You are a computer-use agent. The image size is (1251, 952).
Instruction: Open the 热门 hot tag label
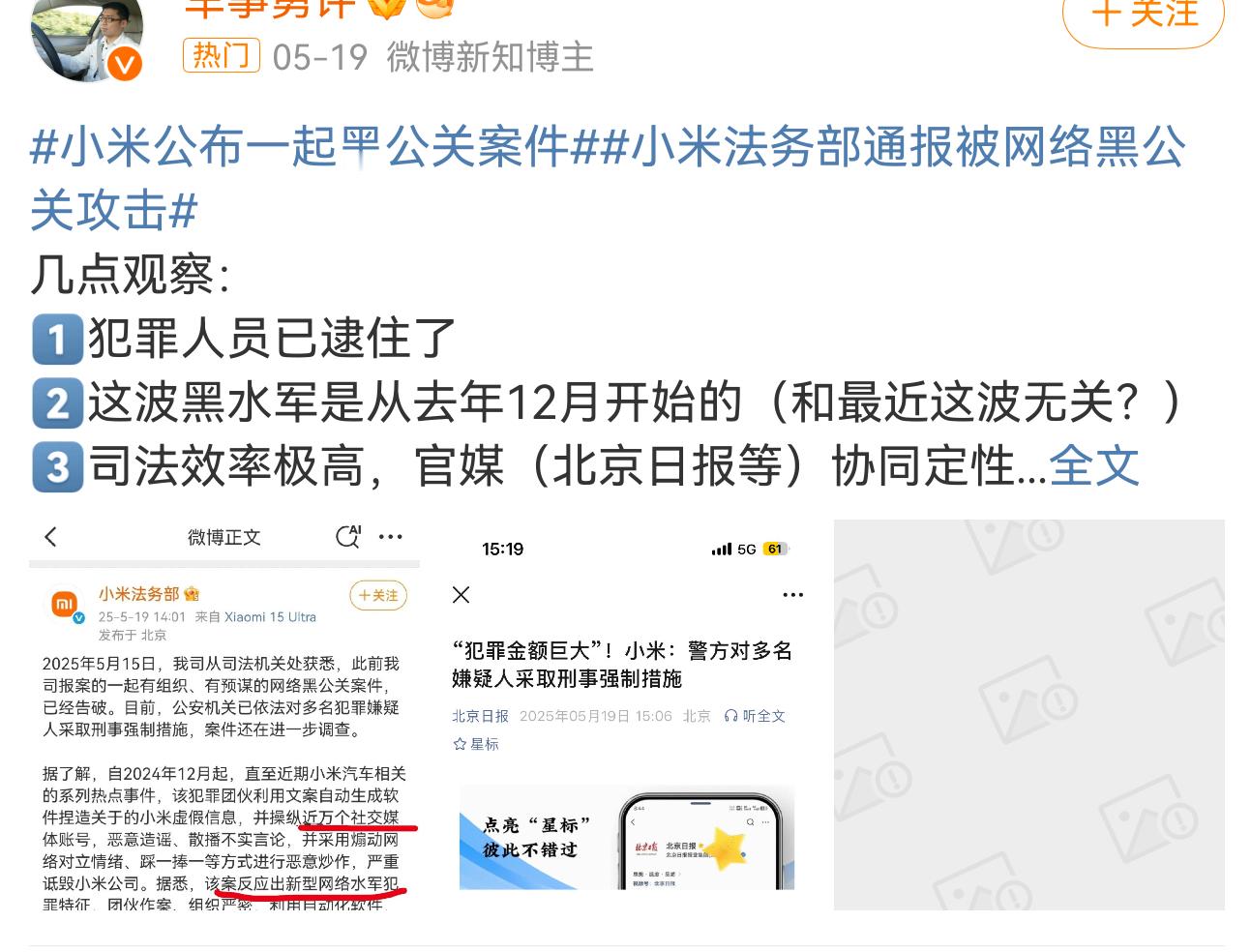(x=222, y=56)
